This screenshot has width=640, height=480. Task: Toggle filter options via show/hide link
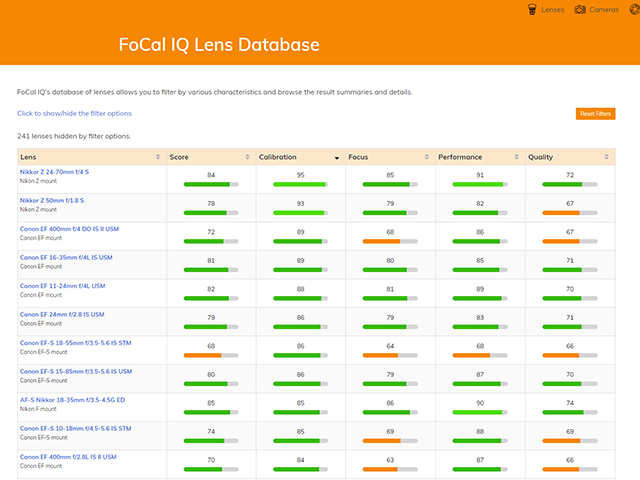[74, 113]
